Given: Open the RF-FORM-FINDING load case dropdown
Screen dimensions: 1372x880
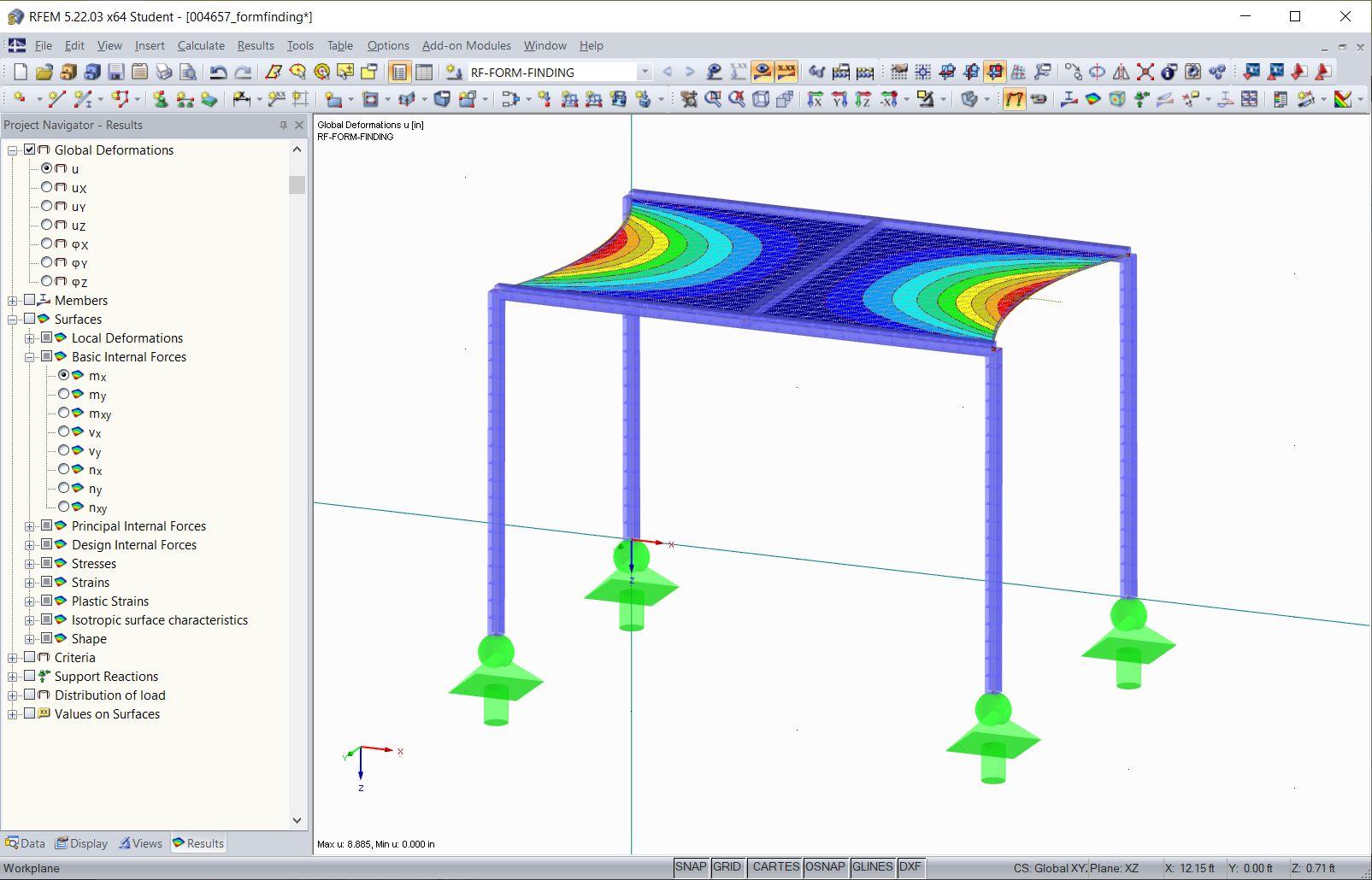Looking at the screenshot, I should coord(645,72).
